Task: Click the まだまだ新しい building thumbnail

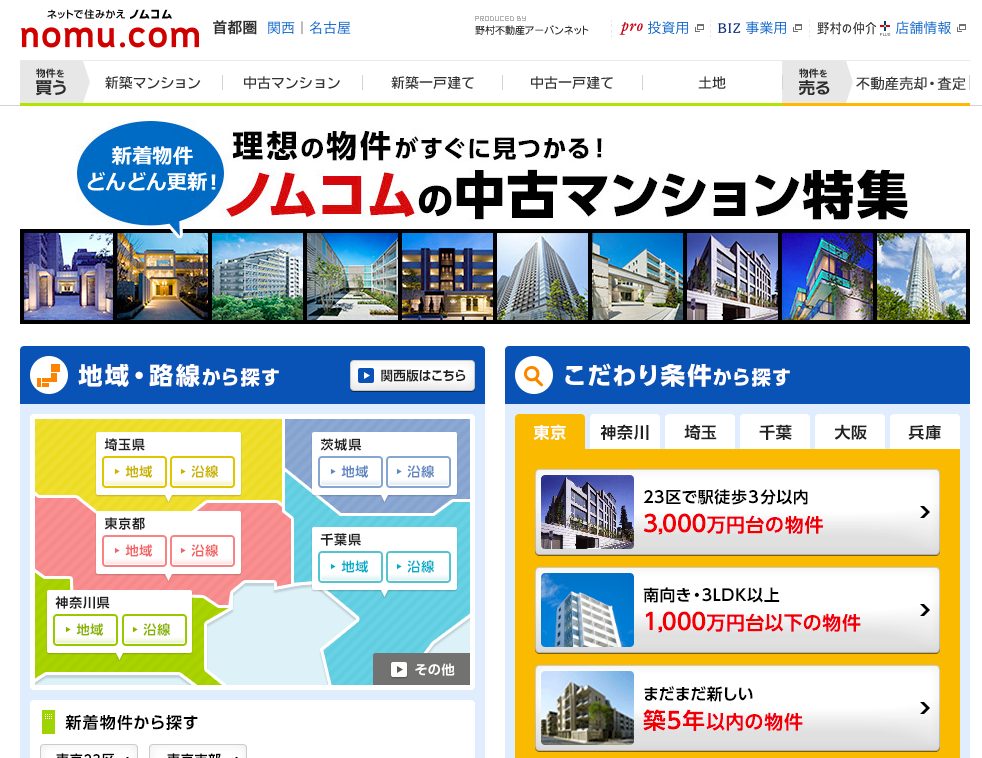Action: click(587, 708)
